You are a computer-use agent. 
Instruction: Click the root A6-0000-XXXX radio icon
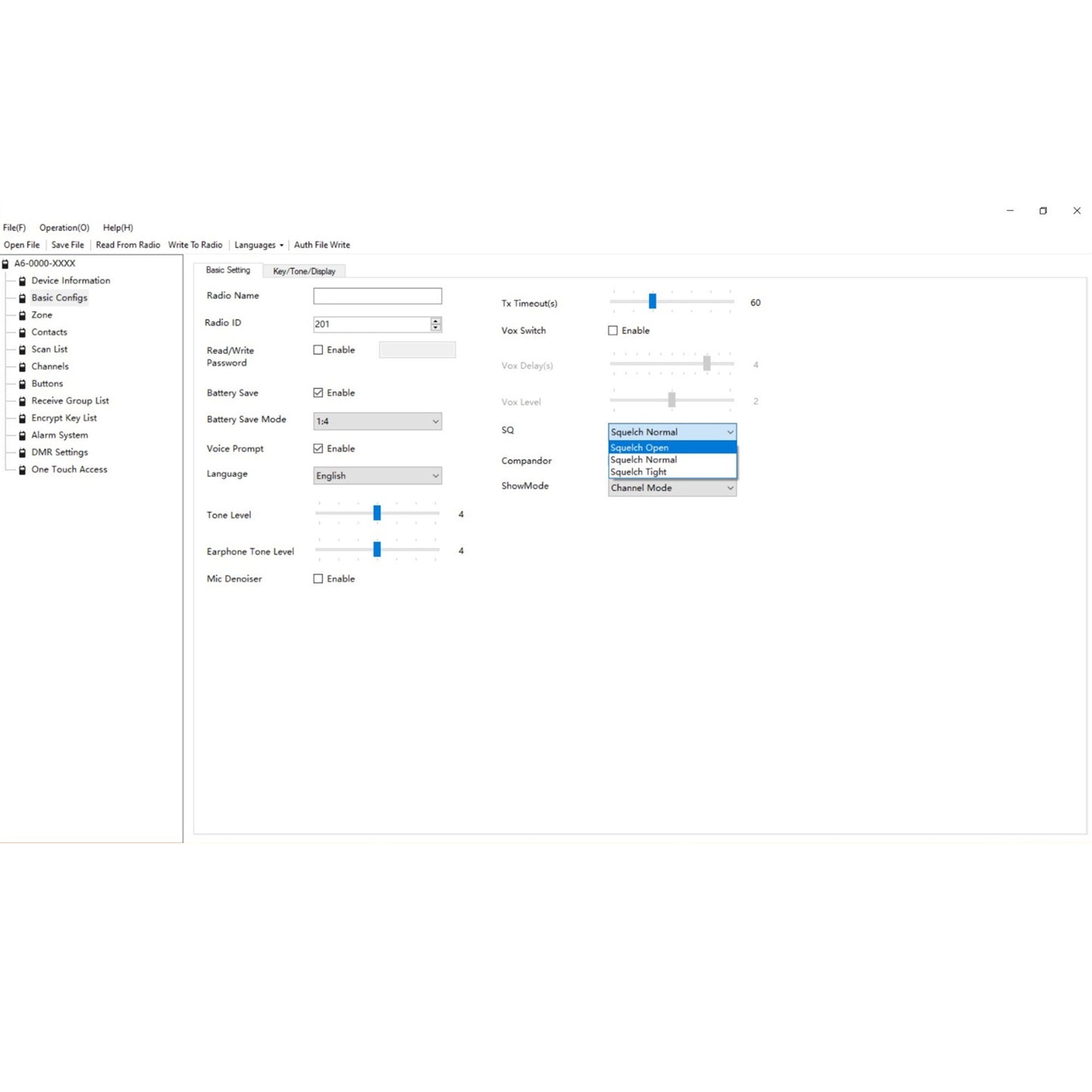[5, 264]
